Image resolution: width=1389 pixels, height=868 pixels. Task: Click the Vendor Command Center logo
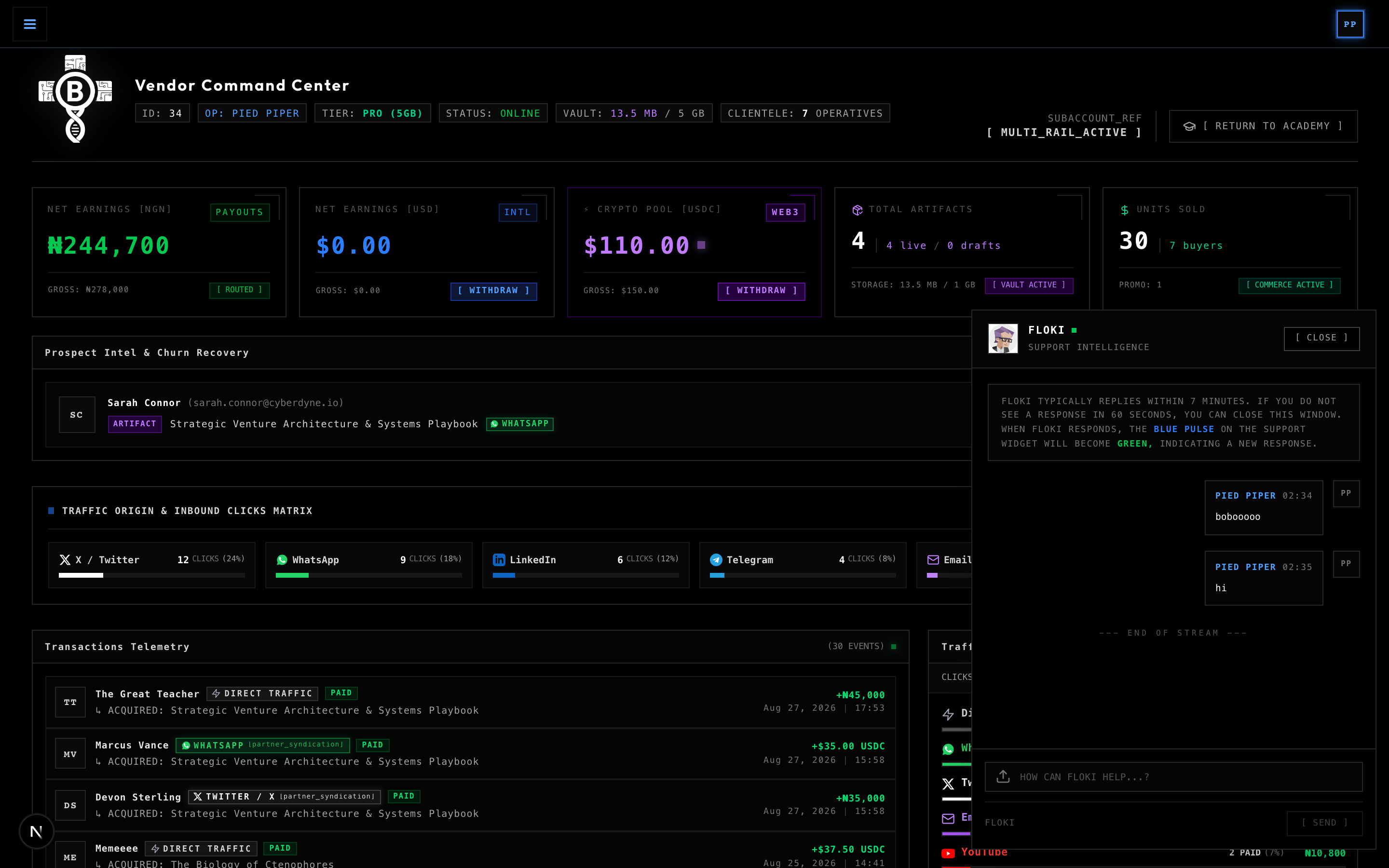click(75, 99)
